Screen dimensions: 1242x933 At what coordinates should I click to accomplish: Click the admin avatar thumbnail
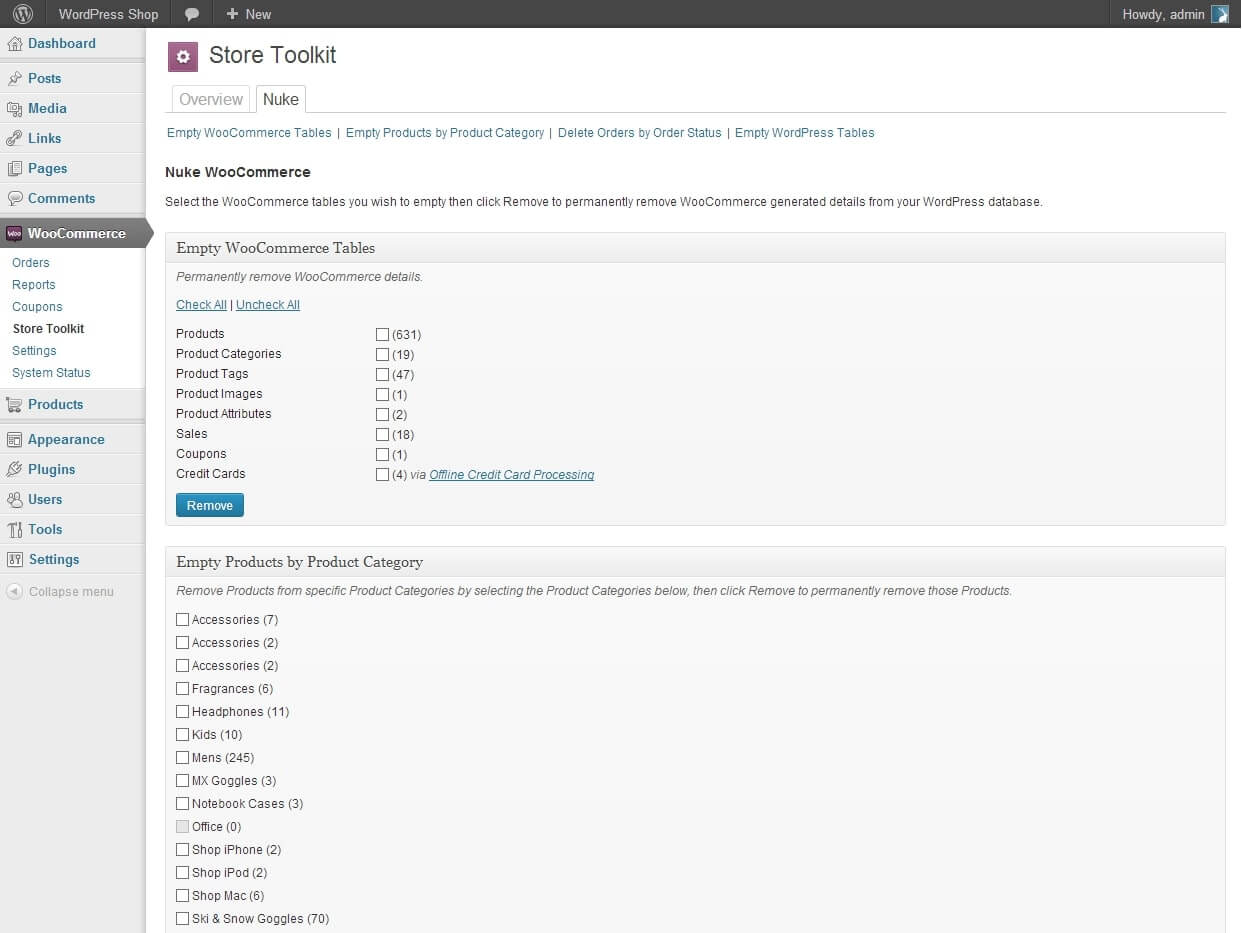(1220, 14)
